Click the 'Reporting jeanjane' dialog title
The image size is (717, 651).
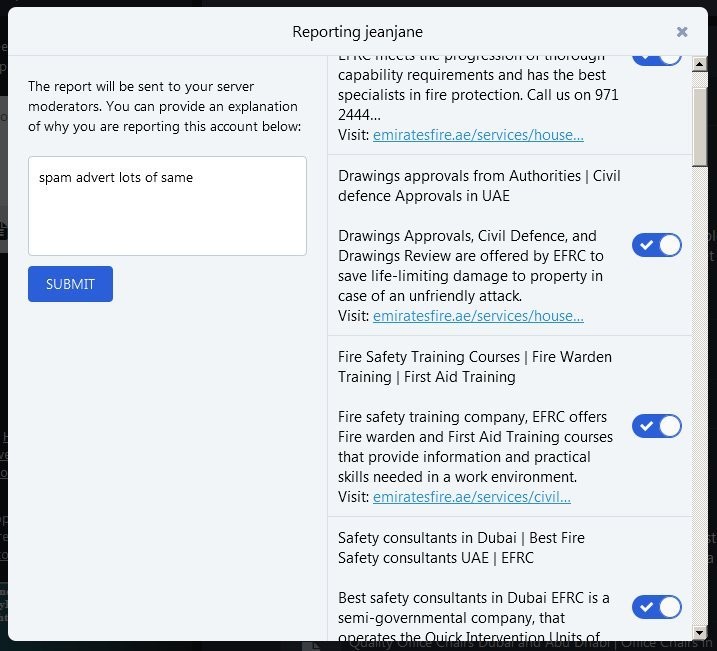tap(358, 32)
